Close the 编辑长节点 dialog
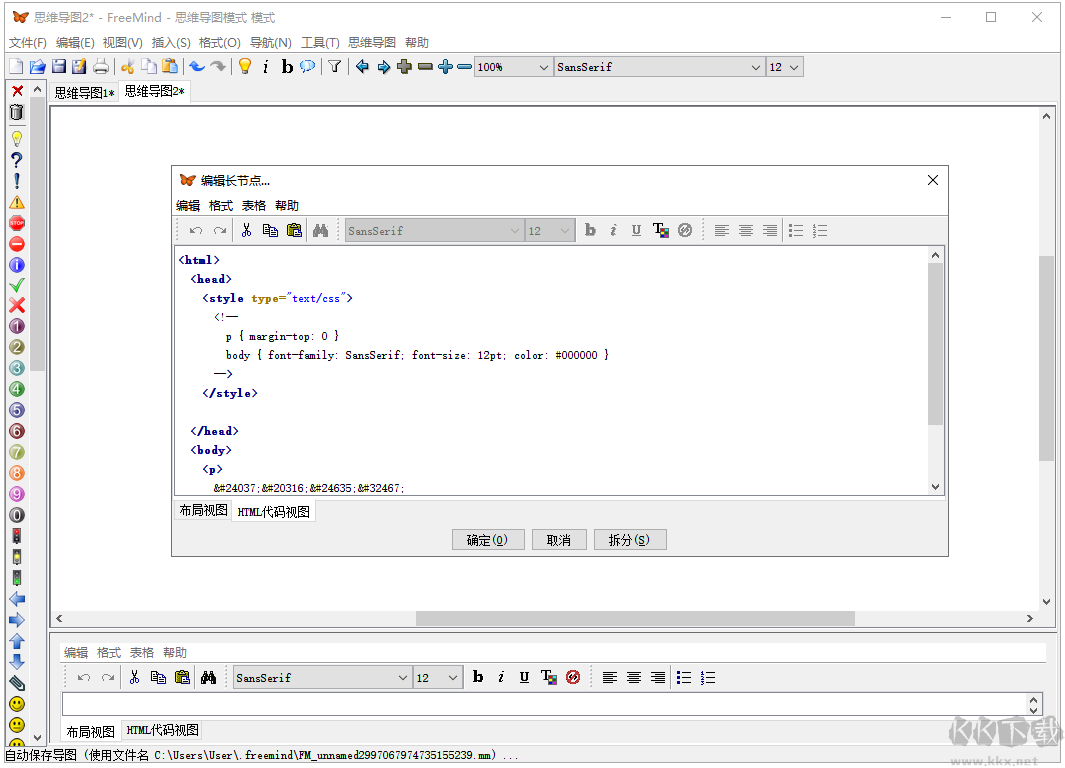Image resolution: width=1065 pixels, height=768 pixels. pyautogui.click(x=933, y=180)
